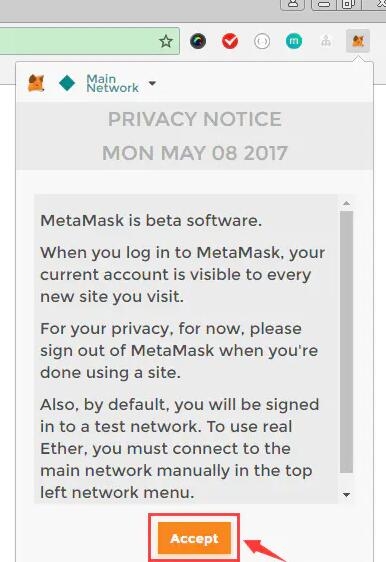Open the white circle extension icon
386x562 pixels.
tap(262, 42)
